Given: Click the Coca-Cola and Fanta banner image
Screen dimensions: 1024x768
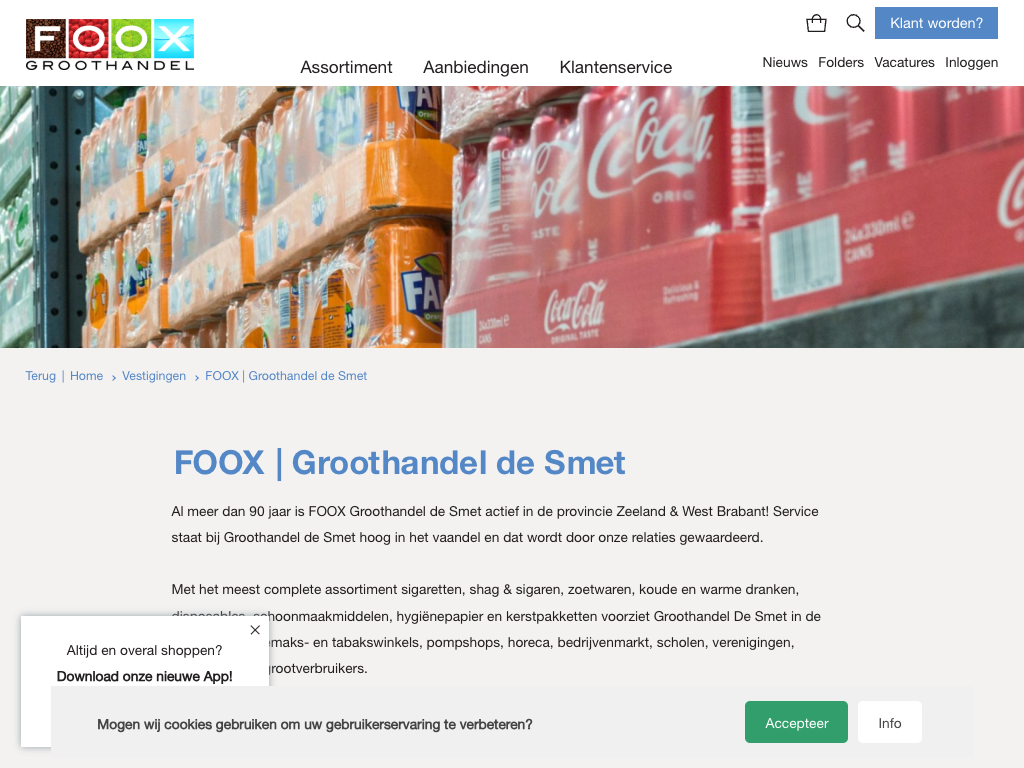Looking at the screenshot, I should tap(512, 217).
